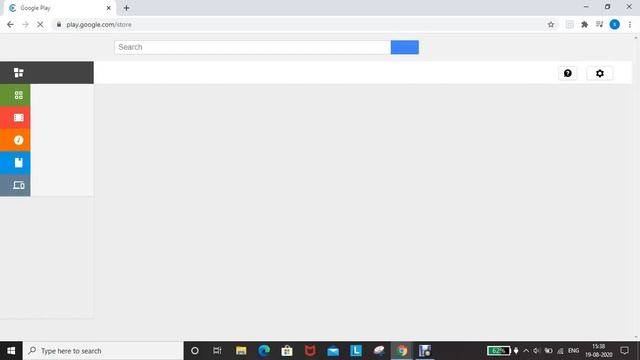The width and height of the screenshot is (640, 360).
Task: Stop page loading with the X button
Action: point(40,24)
